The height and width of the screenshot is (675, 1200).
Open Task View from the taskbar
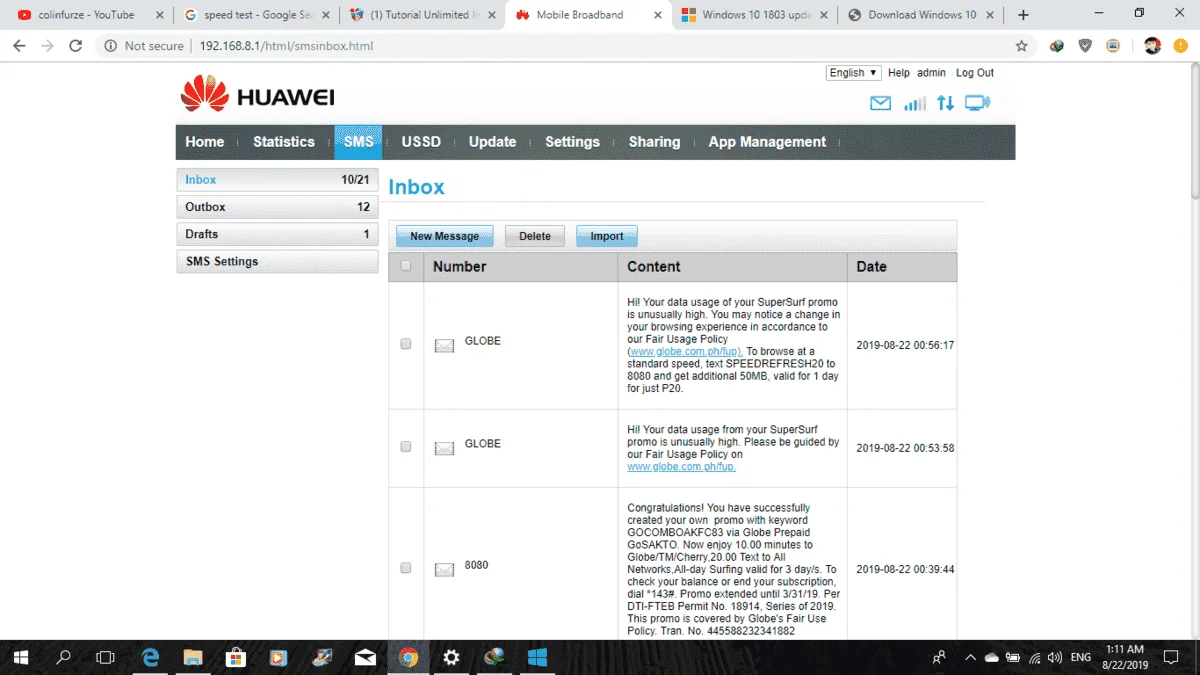(x=105, y=657)
